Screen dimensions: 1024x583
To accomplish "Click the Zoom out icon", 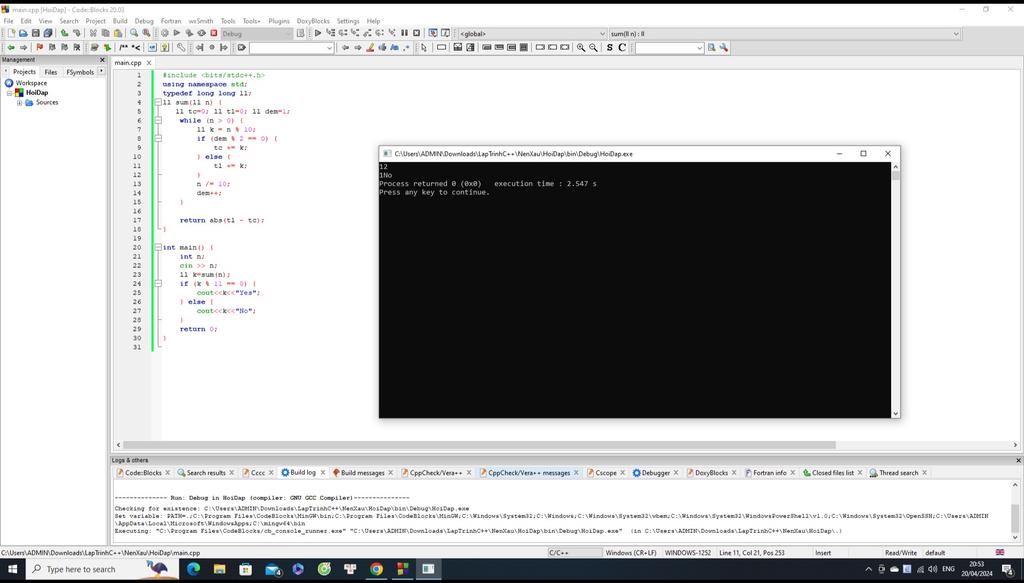I will click(593, 48).
